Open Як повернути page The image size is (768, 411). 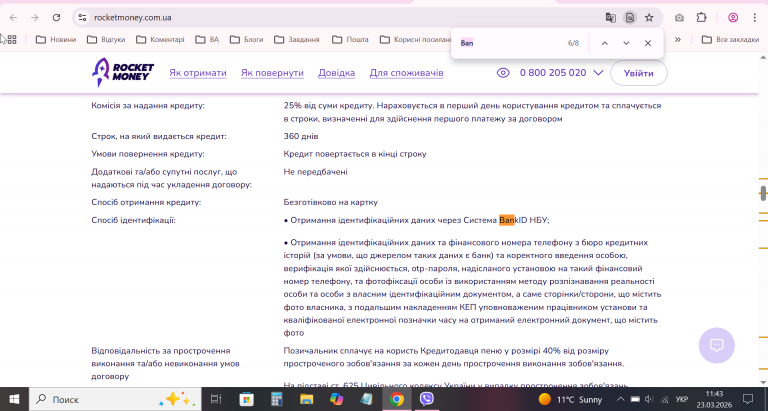point(272,73)
